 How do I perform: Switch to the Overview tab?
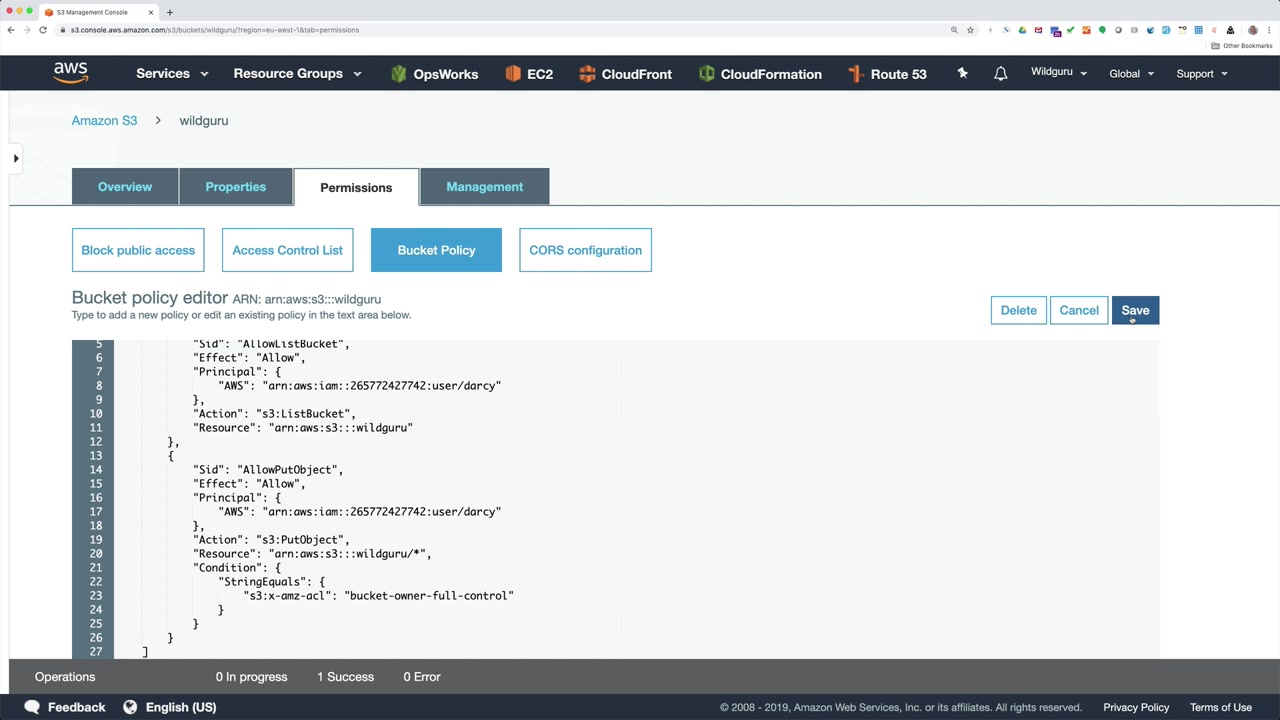pos(125,187)
